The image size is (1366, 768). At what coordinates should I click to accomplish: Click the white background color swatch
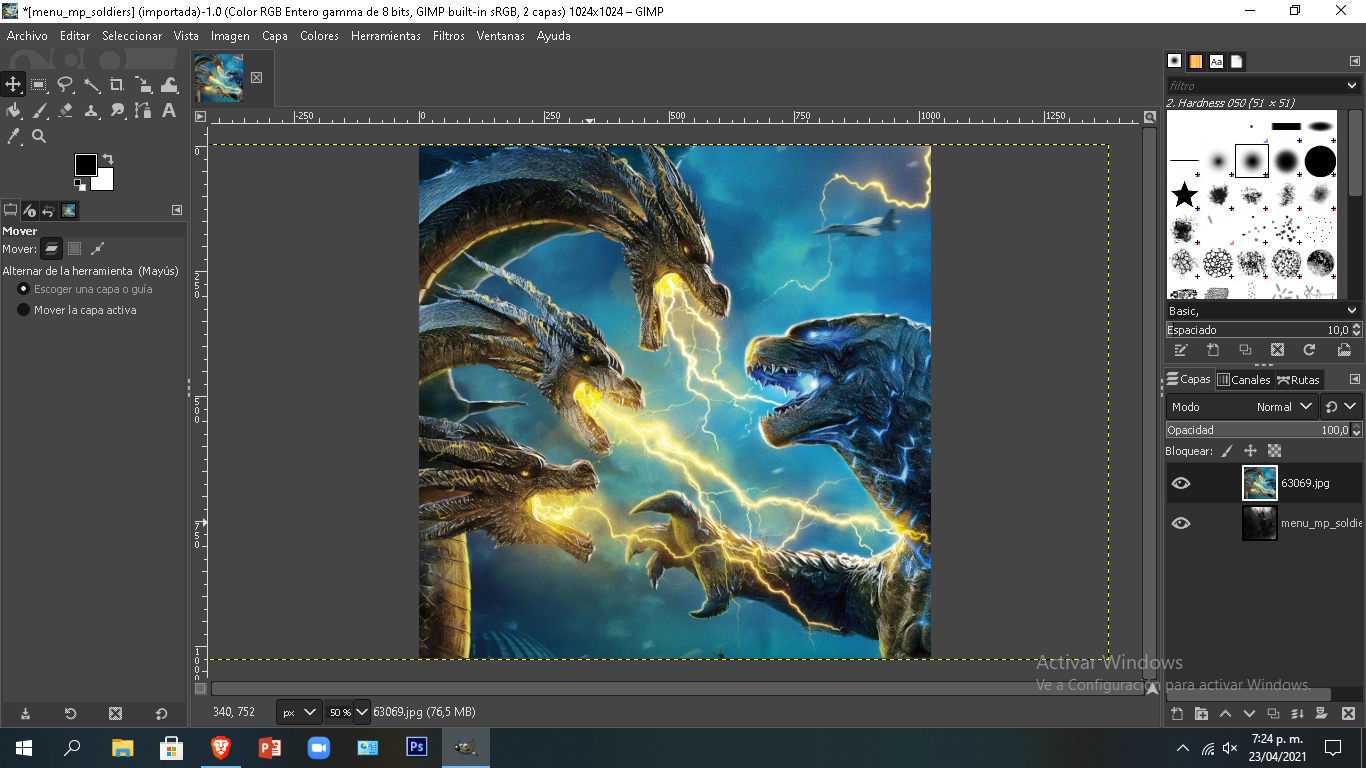click(104, 181)
